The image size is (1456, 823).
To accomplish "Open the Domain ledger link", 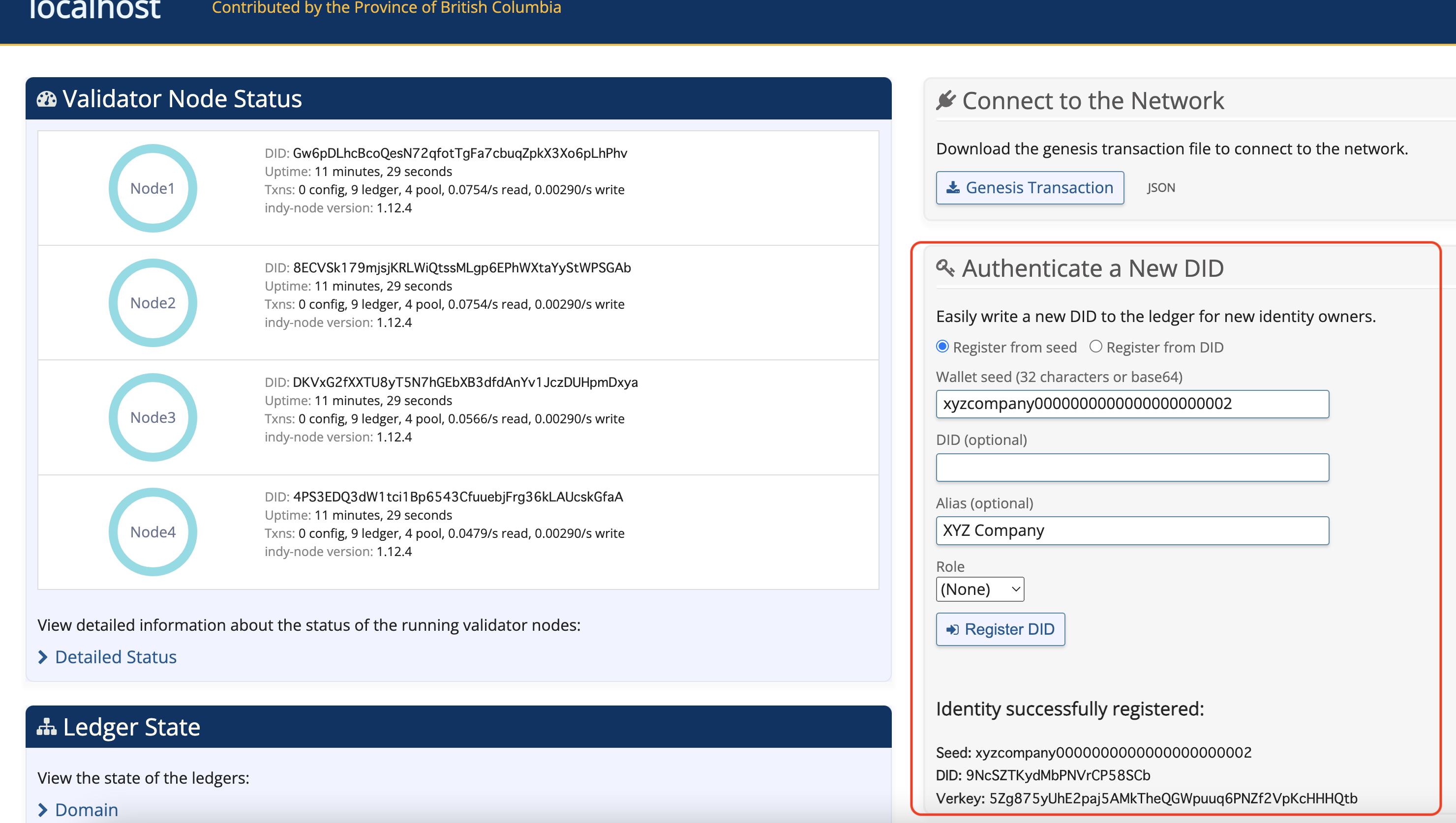I will [x=87, y=810].
